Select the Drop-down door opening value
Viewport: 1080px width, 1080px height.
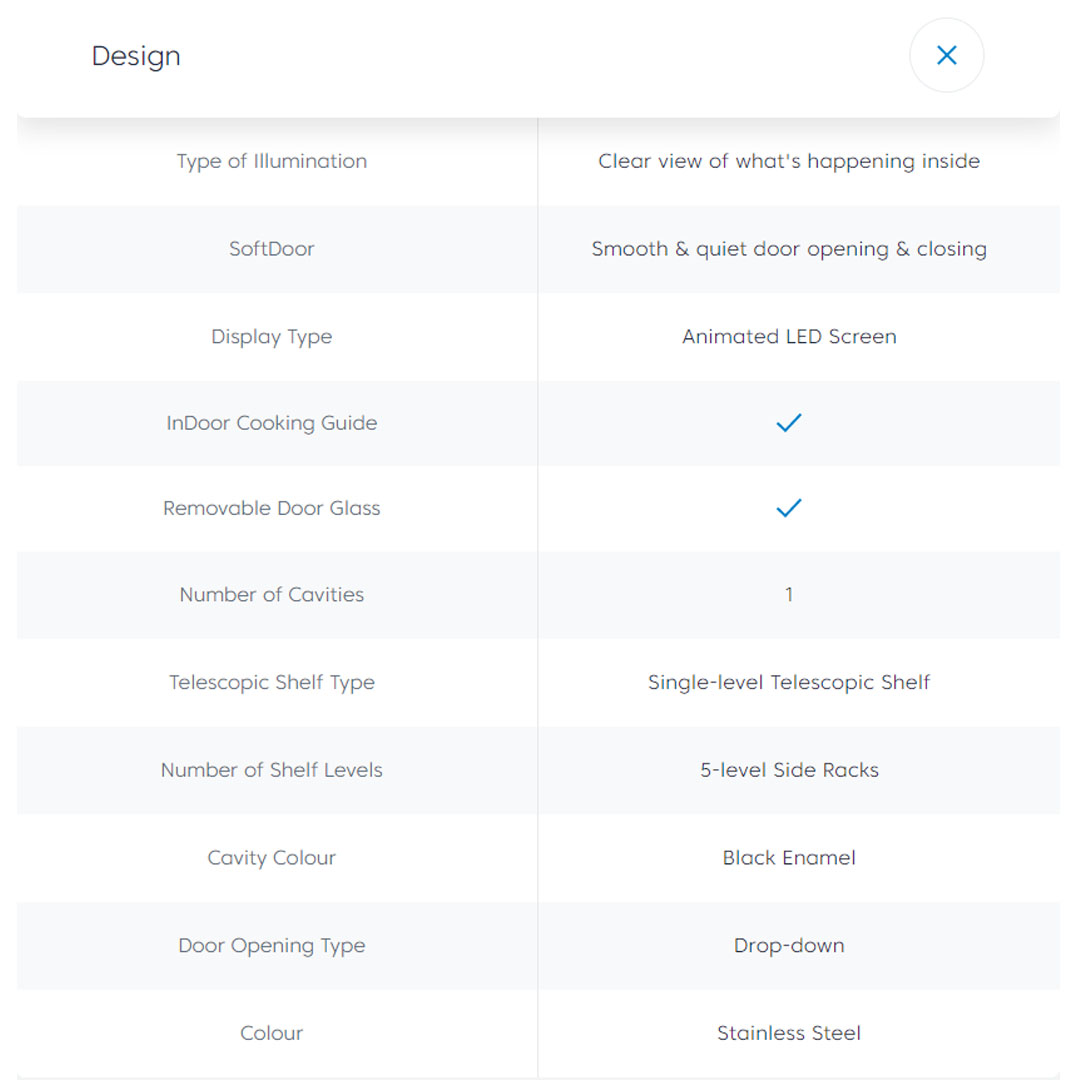coord(789,946)
